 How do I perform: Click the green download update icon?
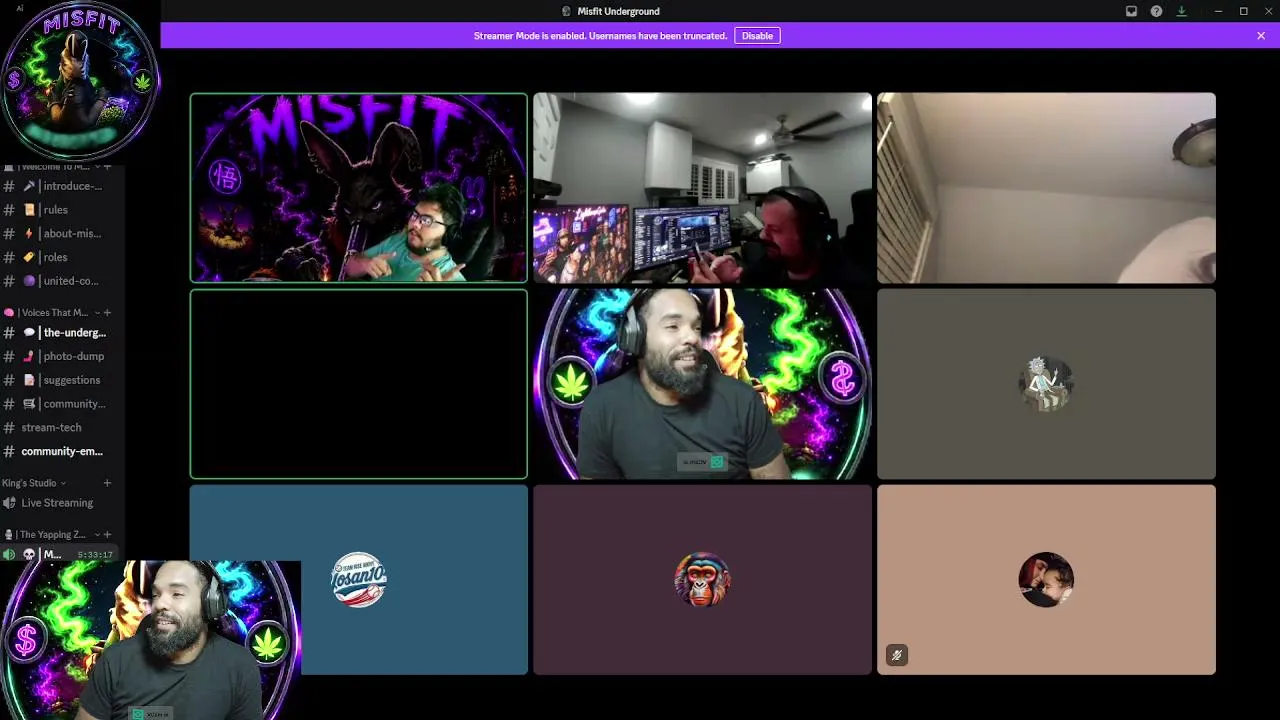1181,11
